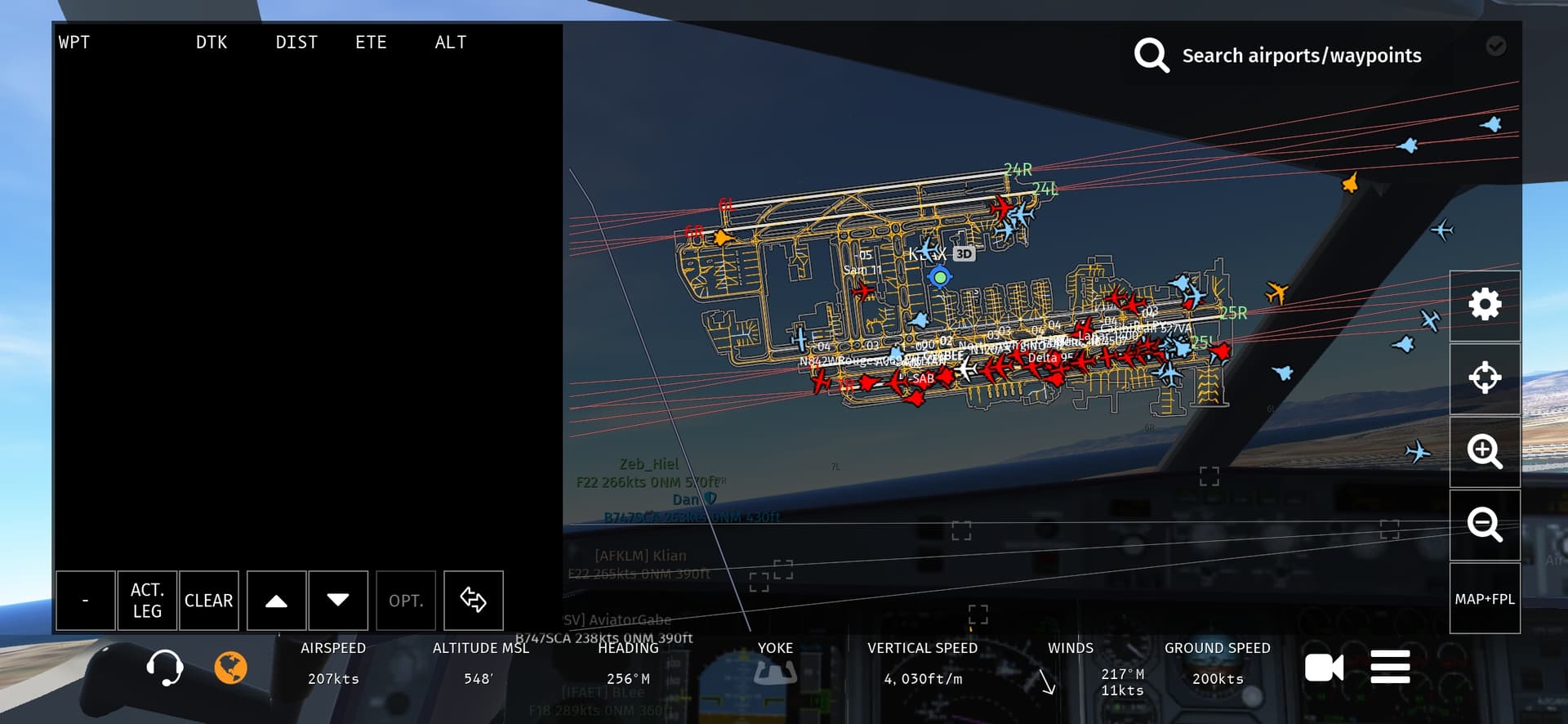Open the KLAX 3D view badge

click(x=964, y=254)
